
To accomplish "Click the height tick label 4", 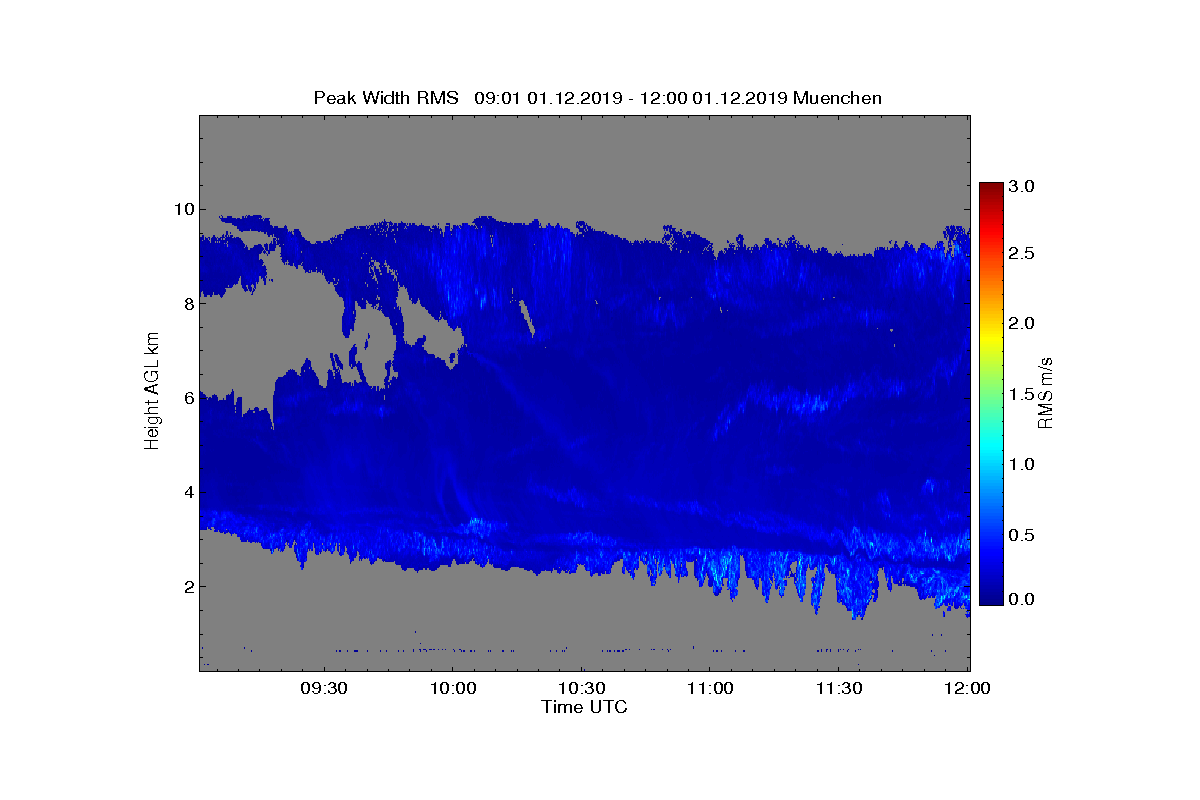I will [187, 492].
